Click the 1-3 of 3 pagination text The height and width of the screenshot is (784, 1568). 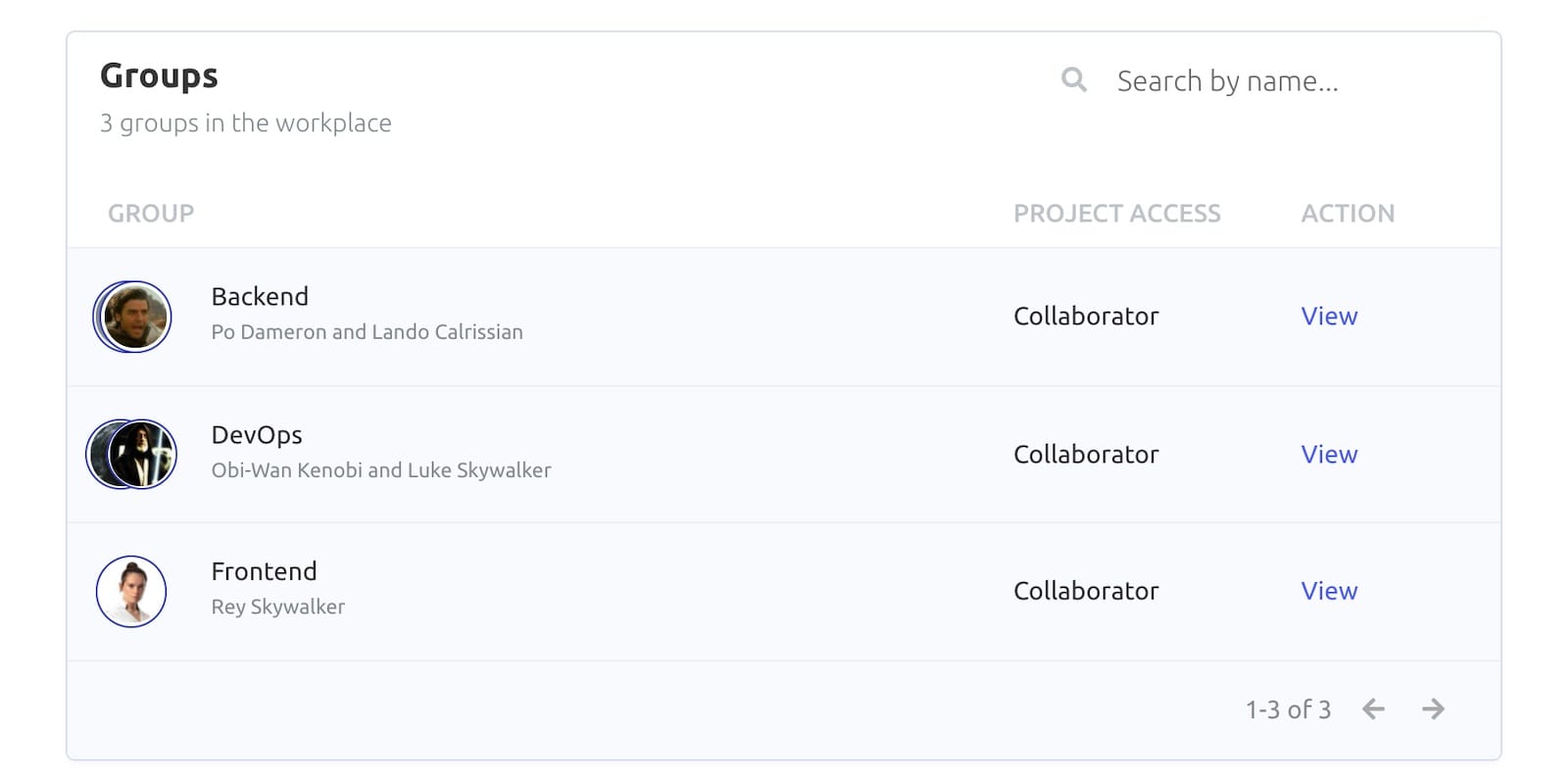point(1288,710)
